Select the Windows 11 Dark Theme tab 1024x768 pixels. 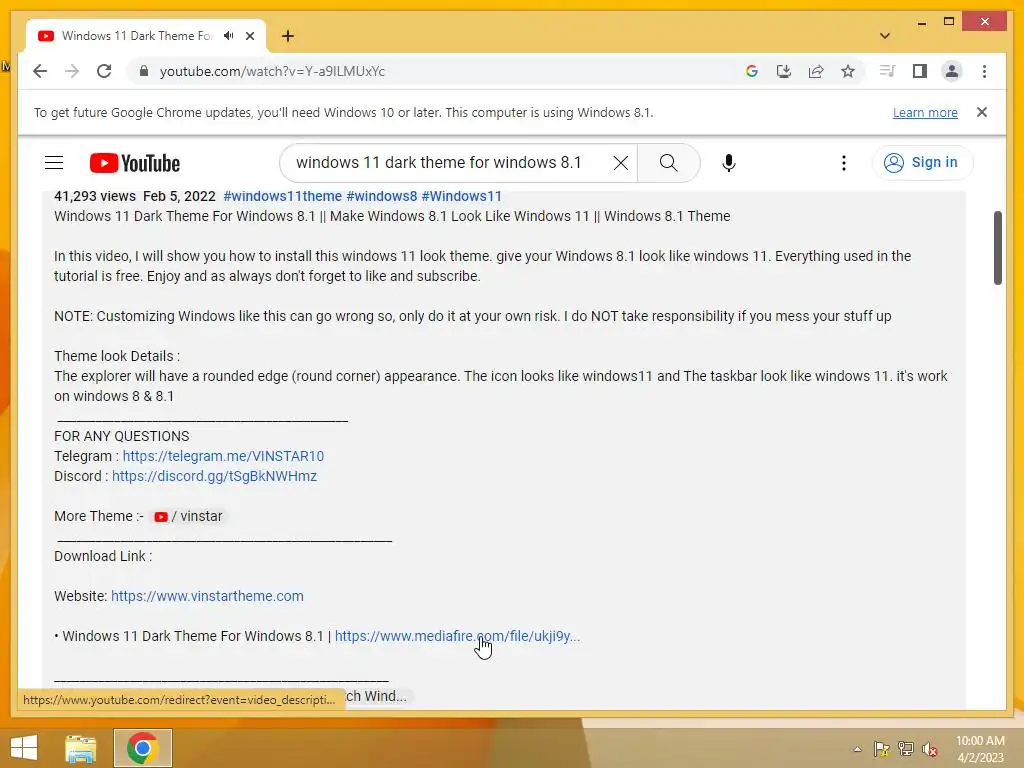146,36
